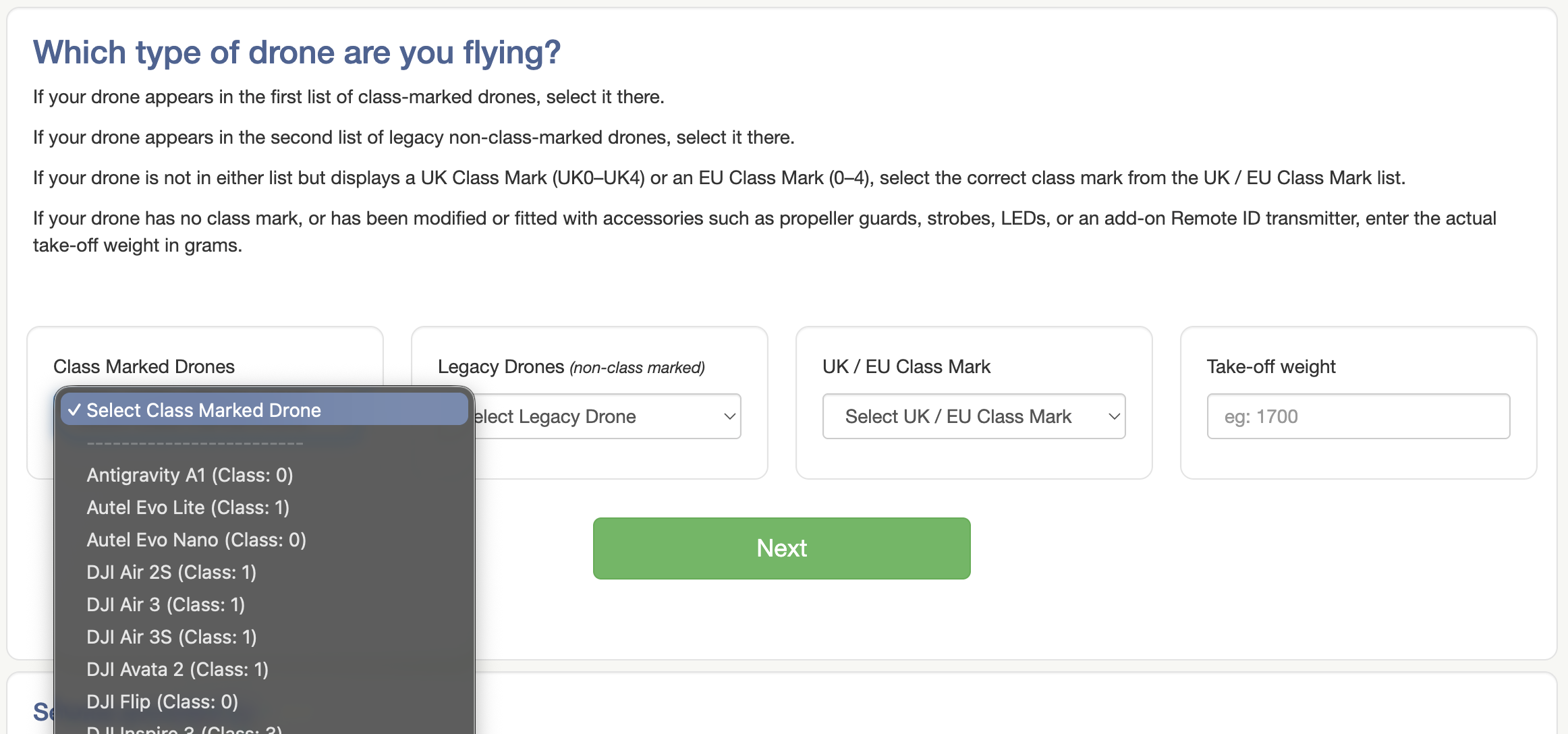Click the checkmark beside Select Class Marked Drone

point(74,410)
